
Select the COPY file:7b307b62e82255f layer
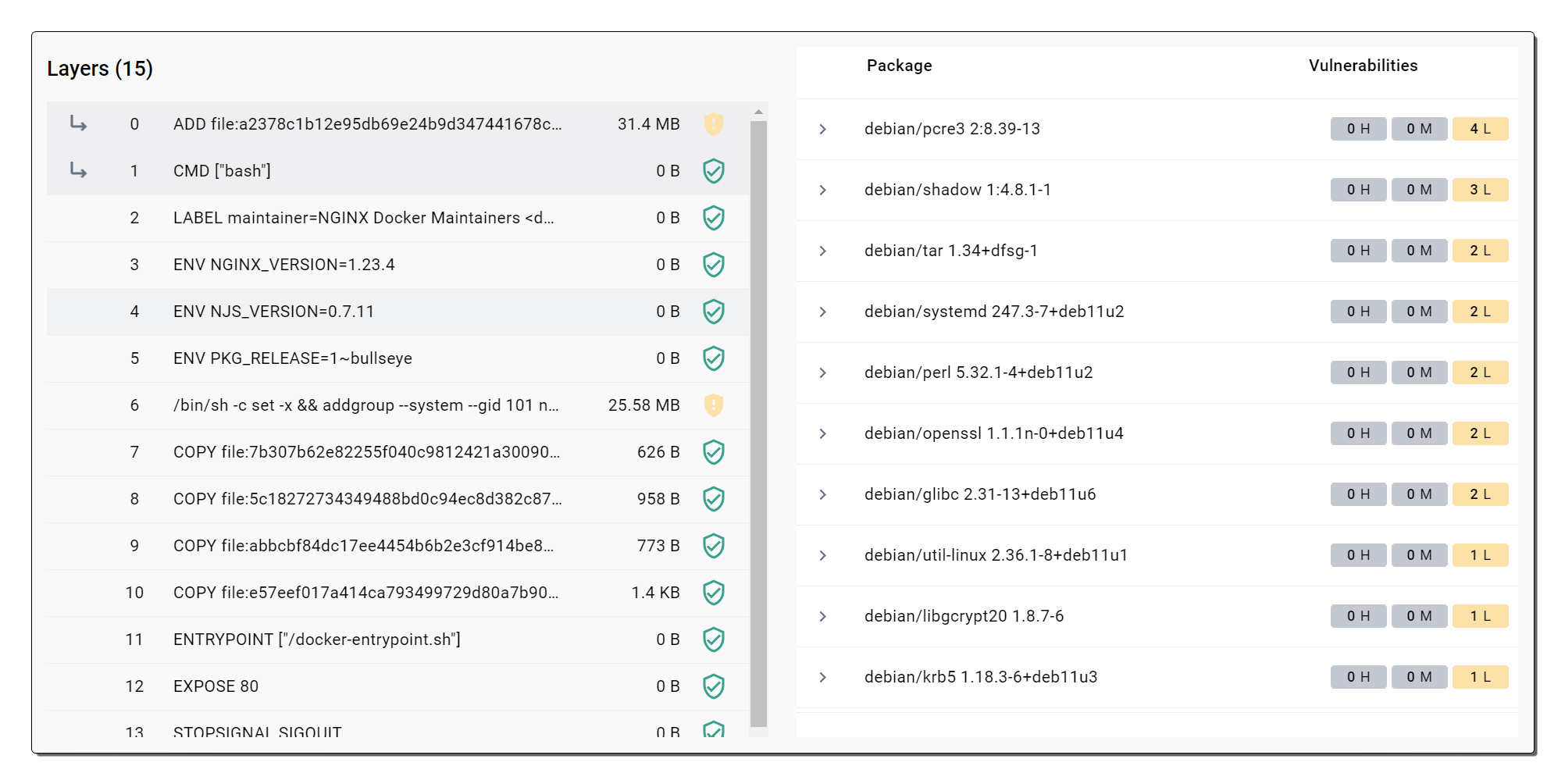pos(398,452)
